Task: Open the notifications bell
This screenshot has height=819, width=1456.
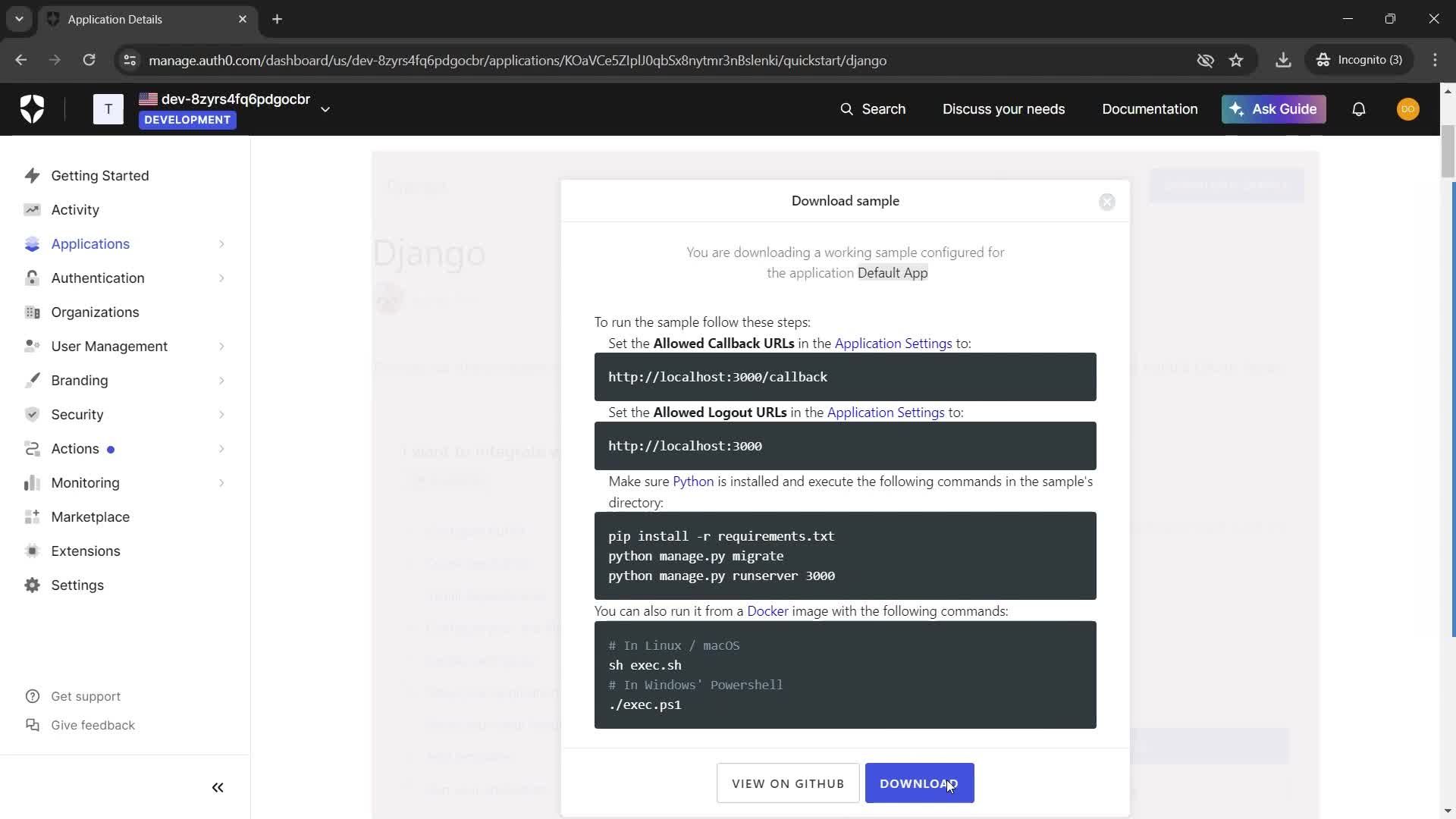Action: (x=1359, y=109)
